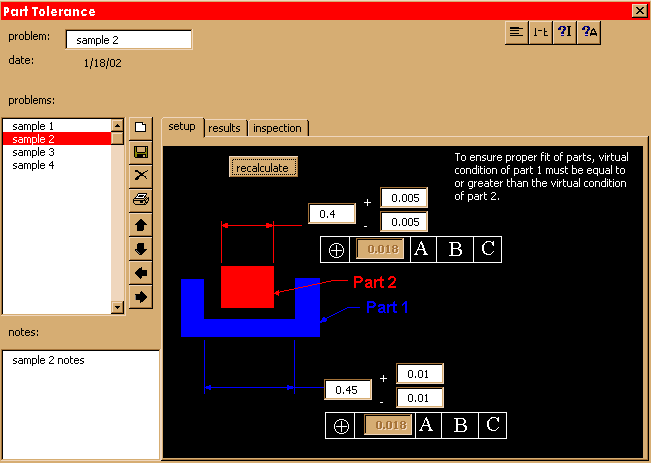
Task: Click the problem name field
Action: pyautogui.click(x=128, y=40)
